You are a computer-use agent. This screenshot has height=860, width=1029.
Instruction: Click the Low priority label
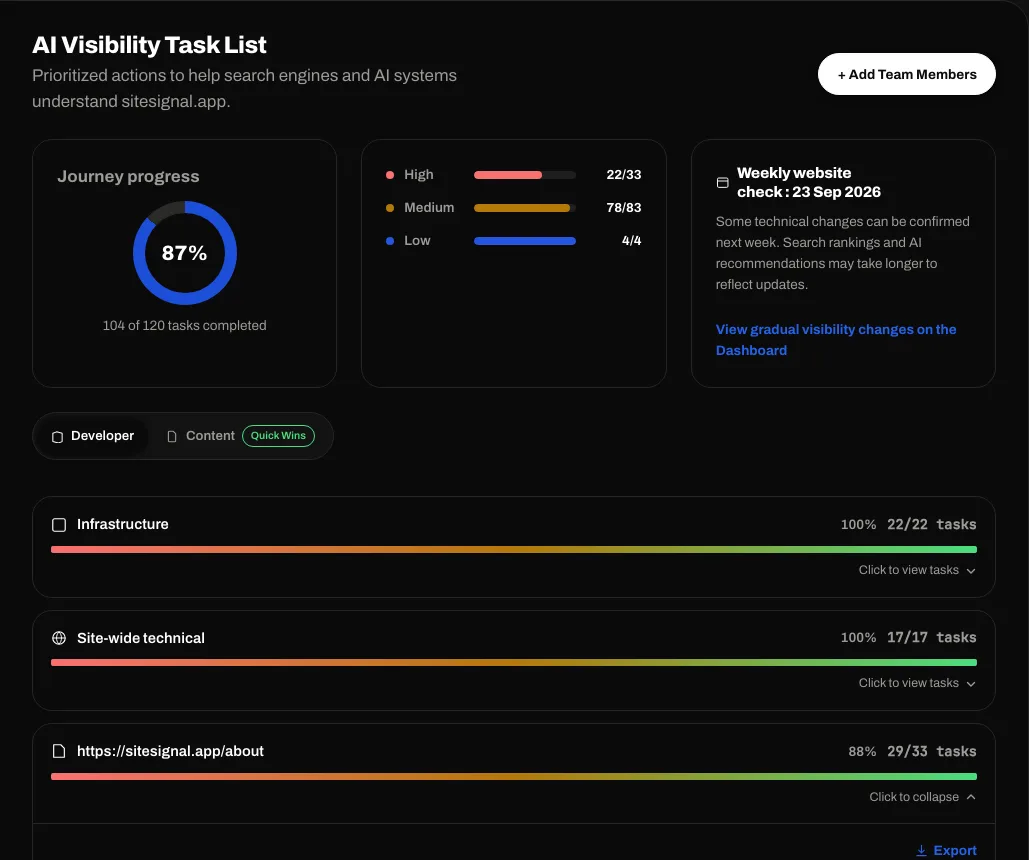[x=417, y=241]
